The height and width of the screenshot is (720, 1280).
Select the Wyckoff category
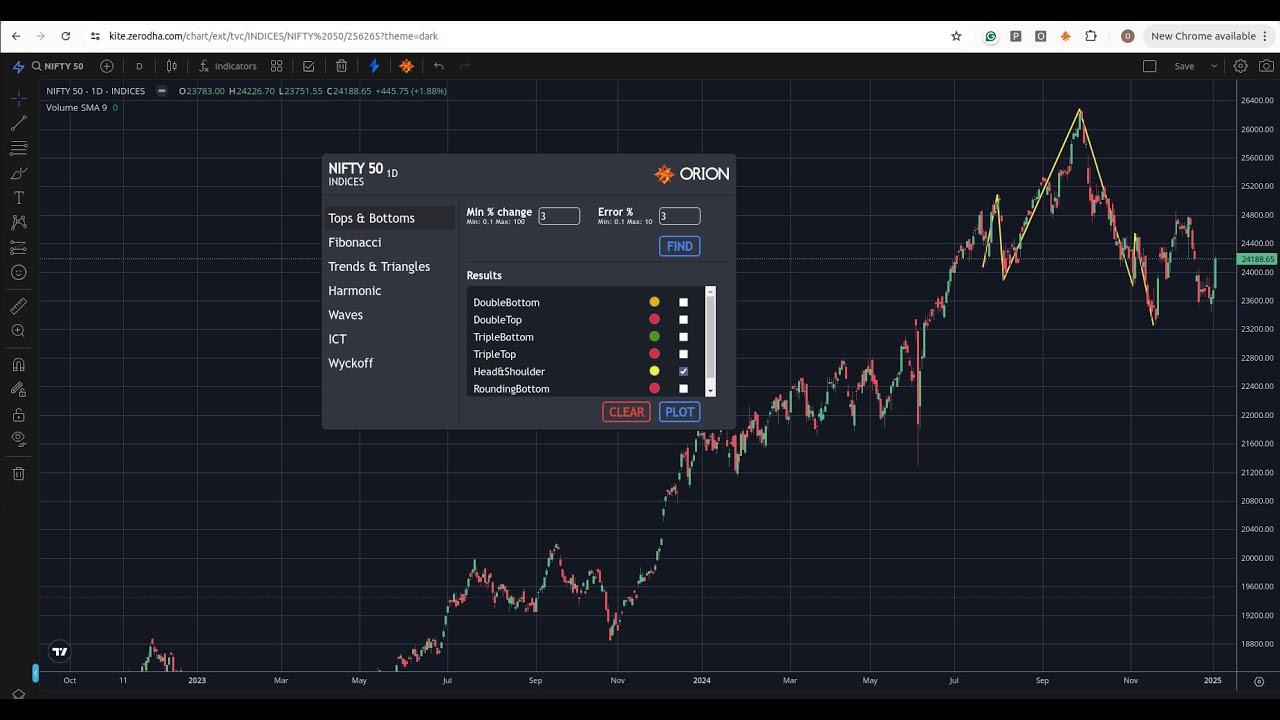(x=389, y=363)
